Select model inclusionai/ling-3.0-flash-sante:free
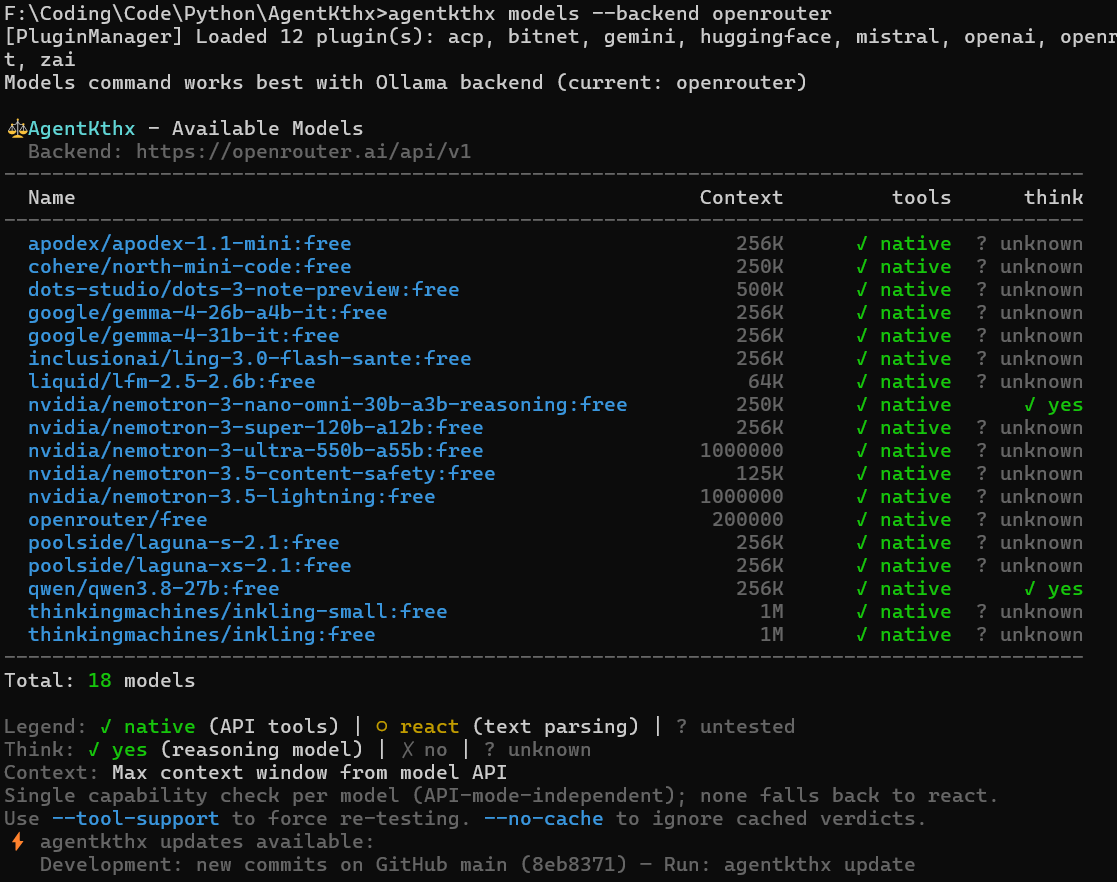 tap(249, 358)
